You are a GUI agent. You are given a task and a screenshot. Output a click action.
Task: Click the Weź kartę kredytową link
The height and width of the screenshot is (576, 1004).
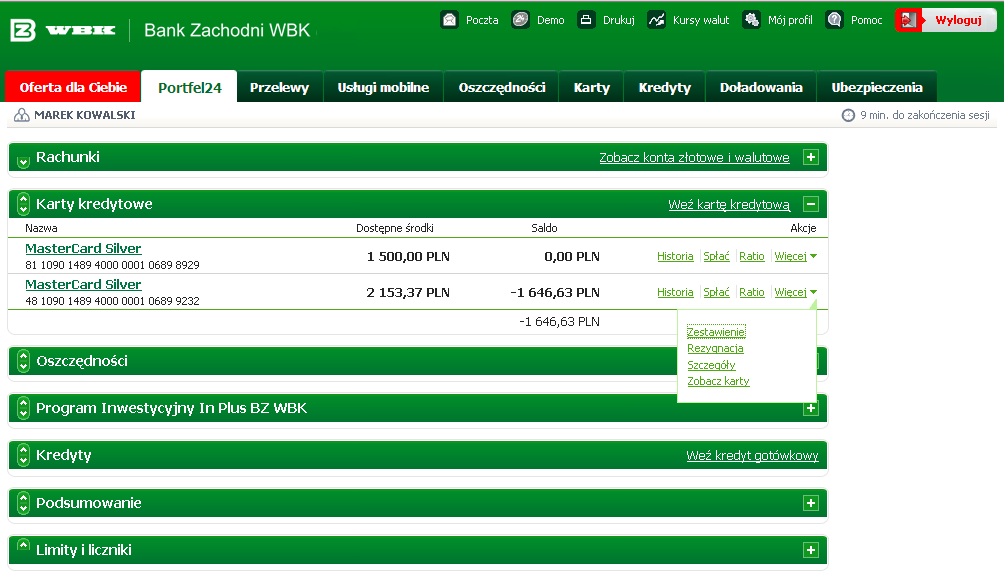coord(729,204)
